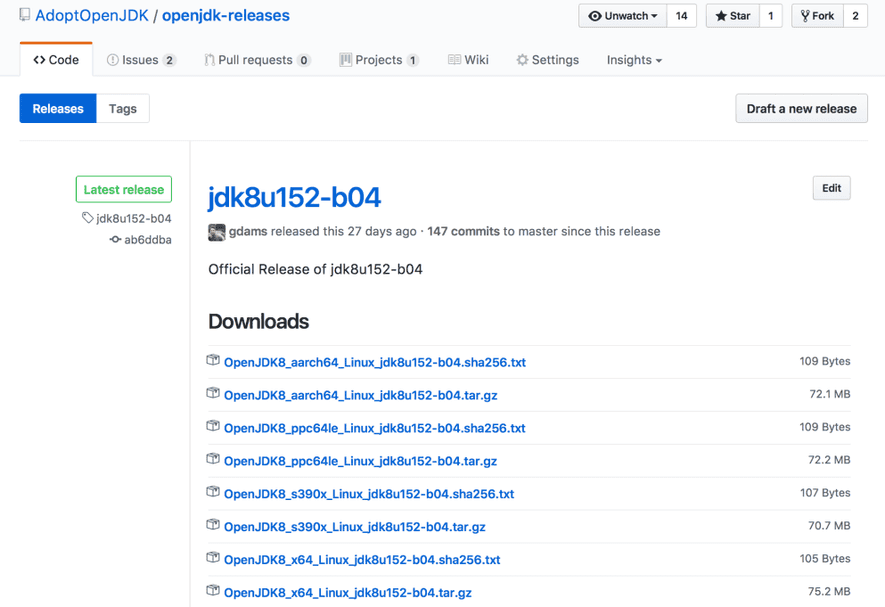Open the Wiki tab
The height and width of the screenshot is (607, 885).
tap(468, 60)
